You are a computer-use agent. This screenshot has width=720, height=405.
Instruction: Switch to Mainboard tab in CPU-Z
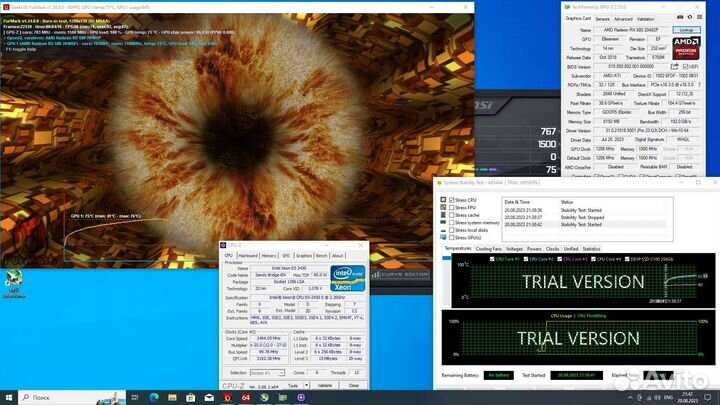point(248,256)
